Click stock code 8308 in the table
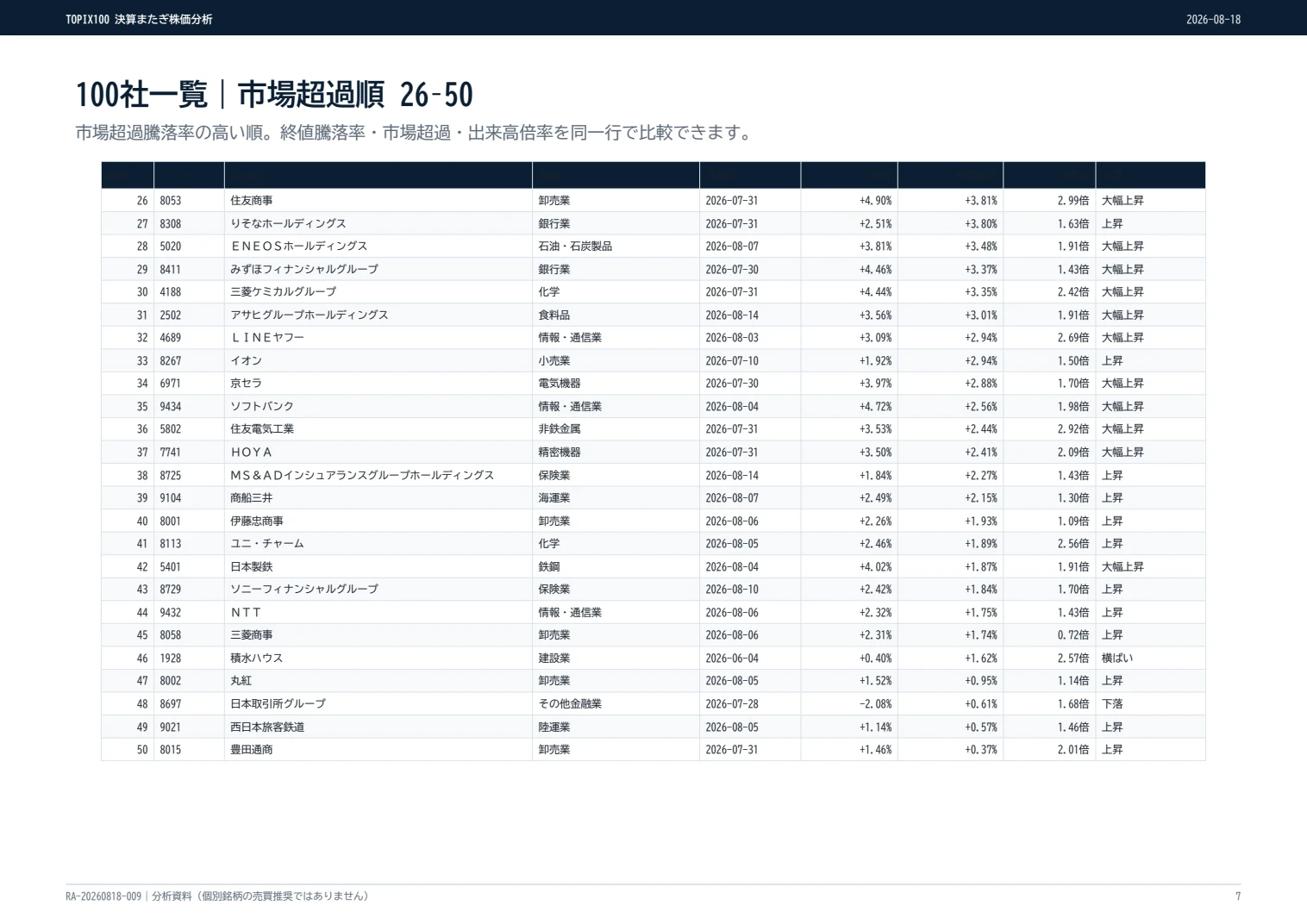This screenshot has height=924, width=1307. point(171,223)
